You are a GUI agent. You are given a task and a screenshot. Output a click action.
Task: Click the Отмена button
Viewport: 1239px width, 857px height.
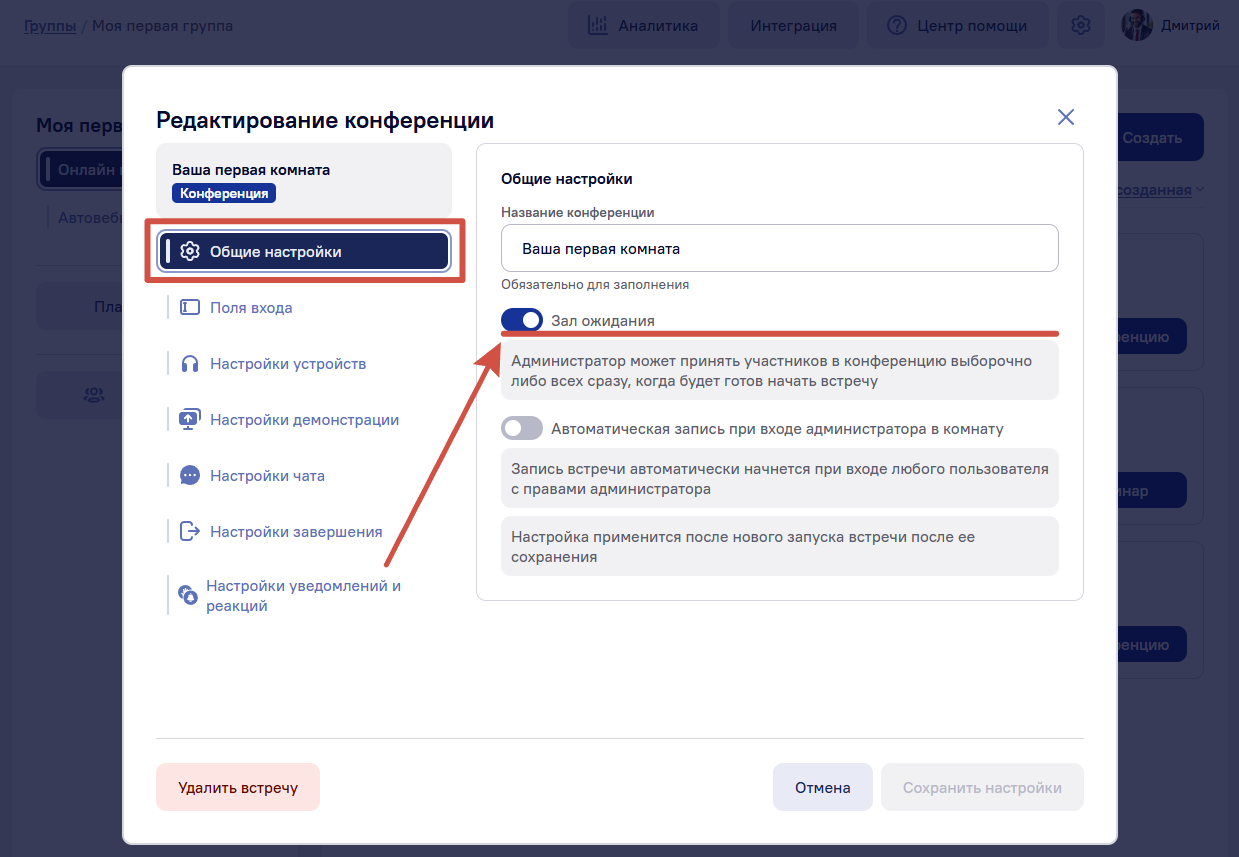(x=823, y=787)
